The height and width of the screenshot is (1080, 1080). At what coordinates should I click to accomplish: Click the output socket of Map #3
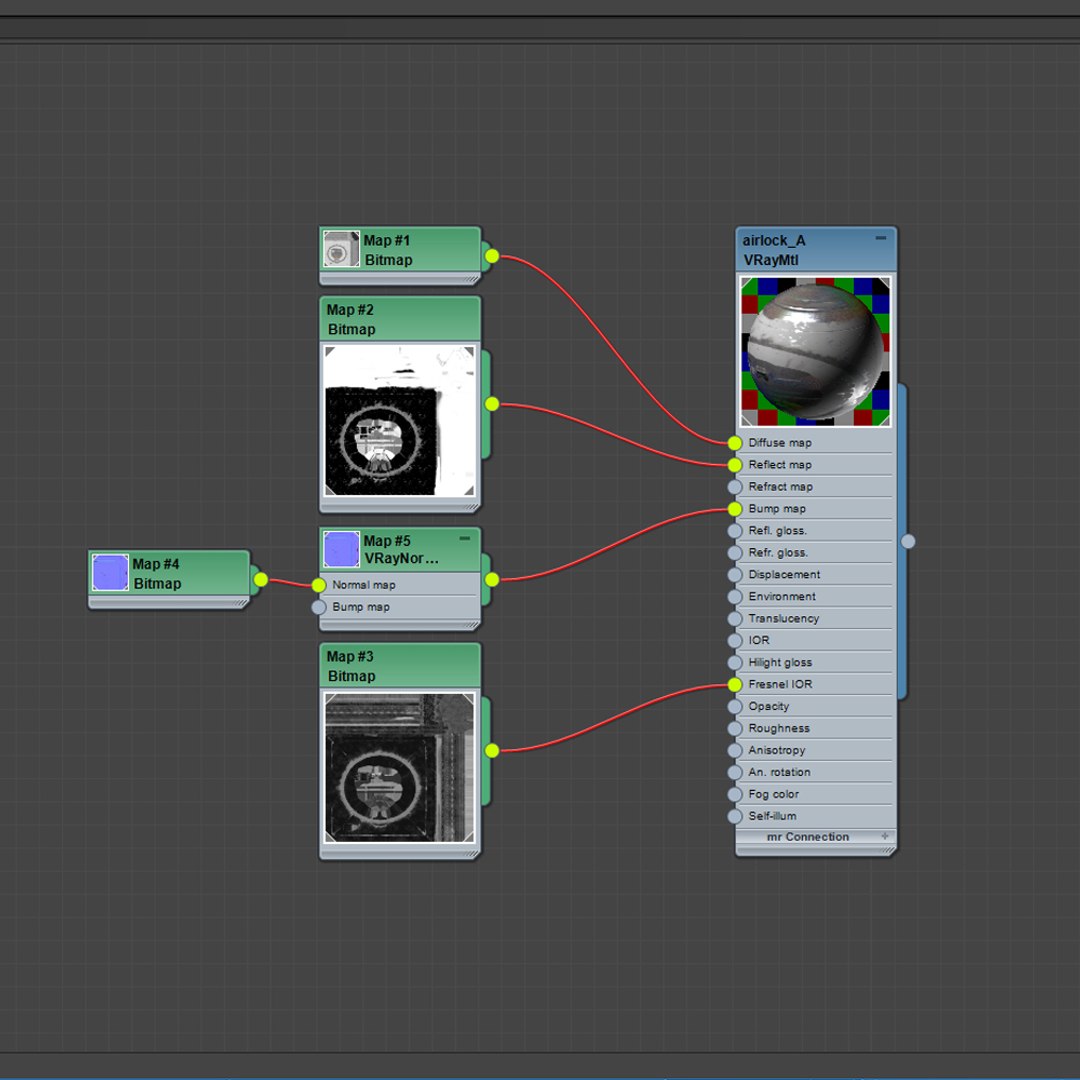[x=492, y=751]
